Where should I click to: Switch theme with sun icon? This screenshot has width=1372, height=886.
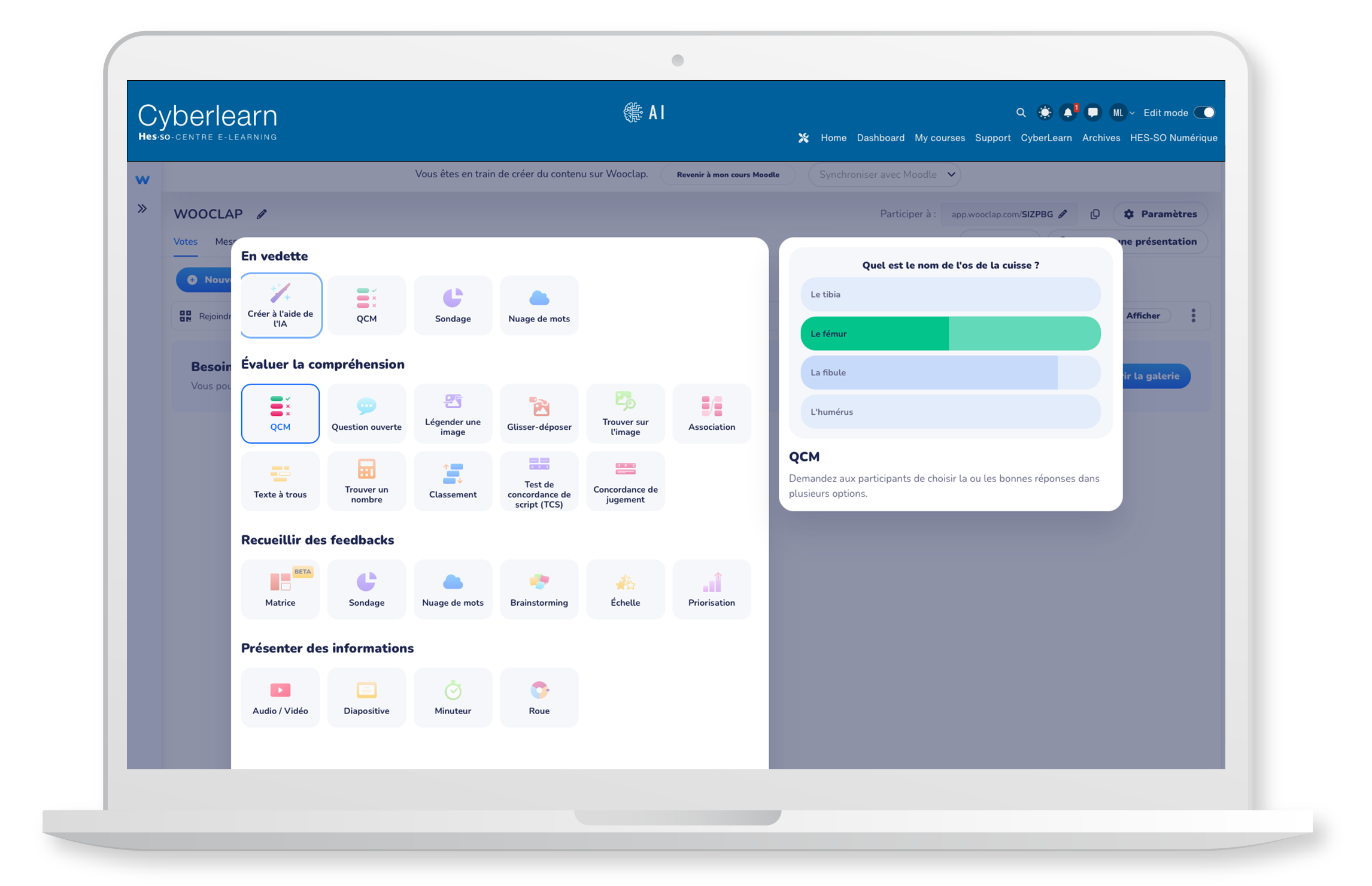(x=1045, y=113)
